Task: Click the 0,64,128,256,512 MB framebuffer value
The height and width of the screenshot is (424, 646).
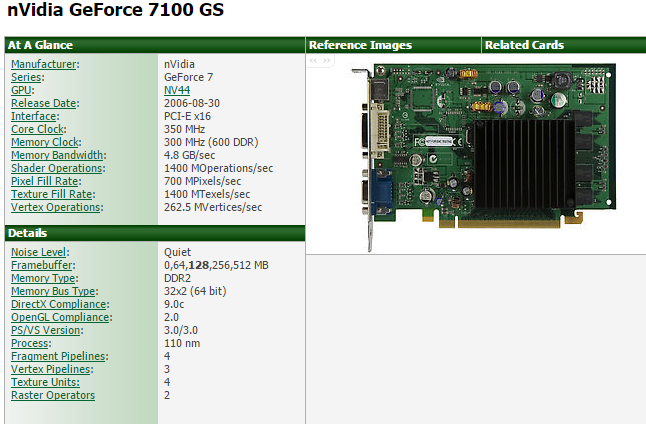Action: click(x=216, y=265)
